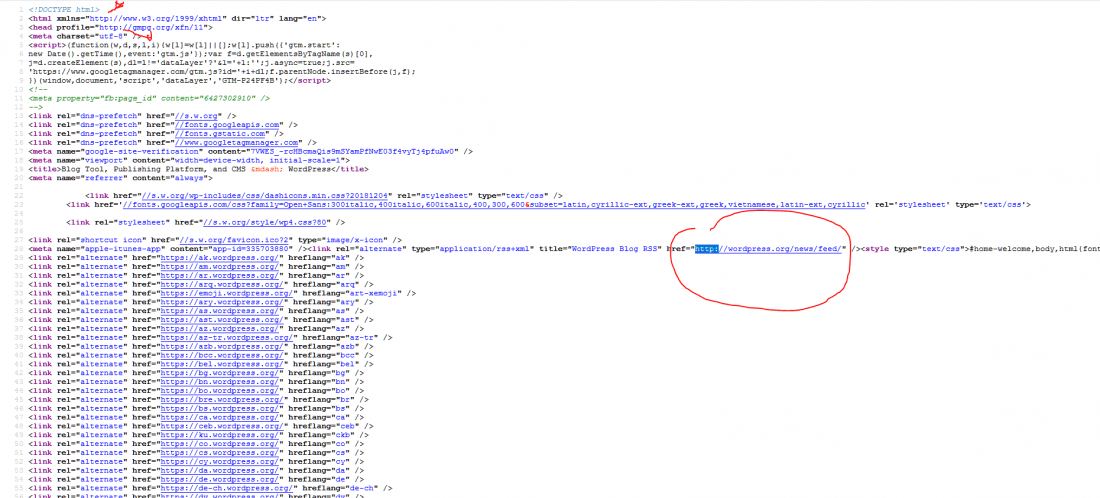Open the https://de.wordpress.org/ link
Screen dimensions: 1100x498
tap(221, 480)
